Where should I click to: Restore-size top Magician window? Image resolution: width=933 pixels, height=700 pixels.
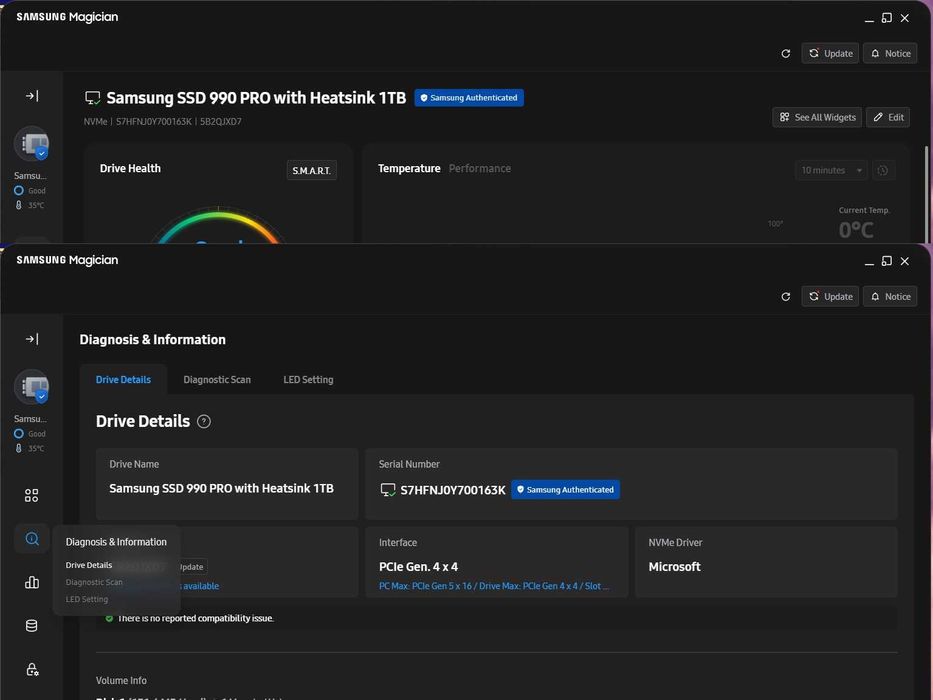[887, 18]
